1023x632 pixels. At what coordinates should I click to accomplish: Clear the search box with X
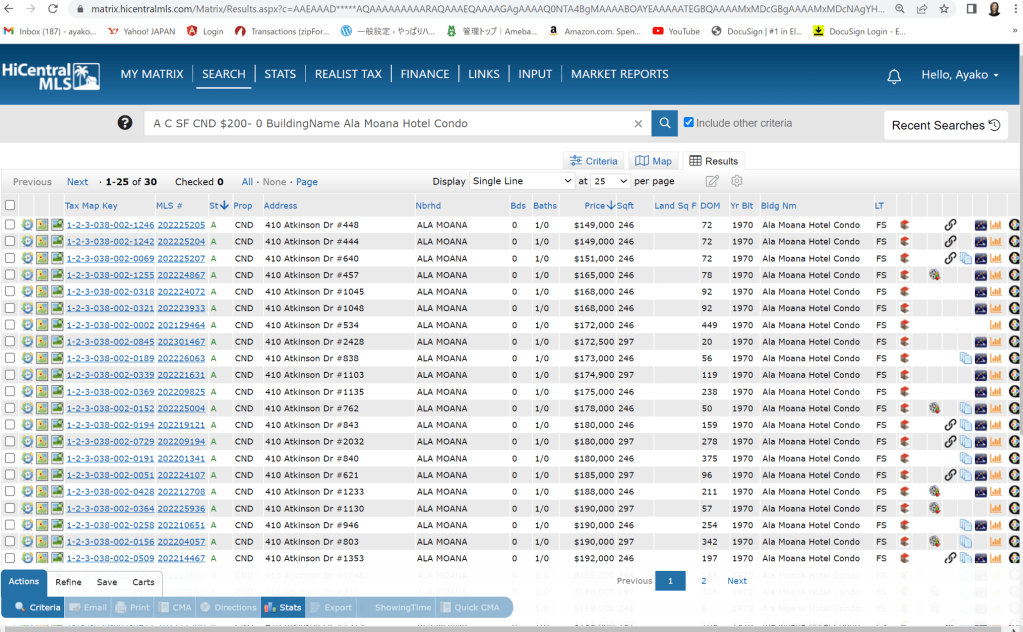coord(638,124)
